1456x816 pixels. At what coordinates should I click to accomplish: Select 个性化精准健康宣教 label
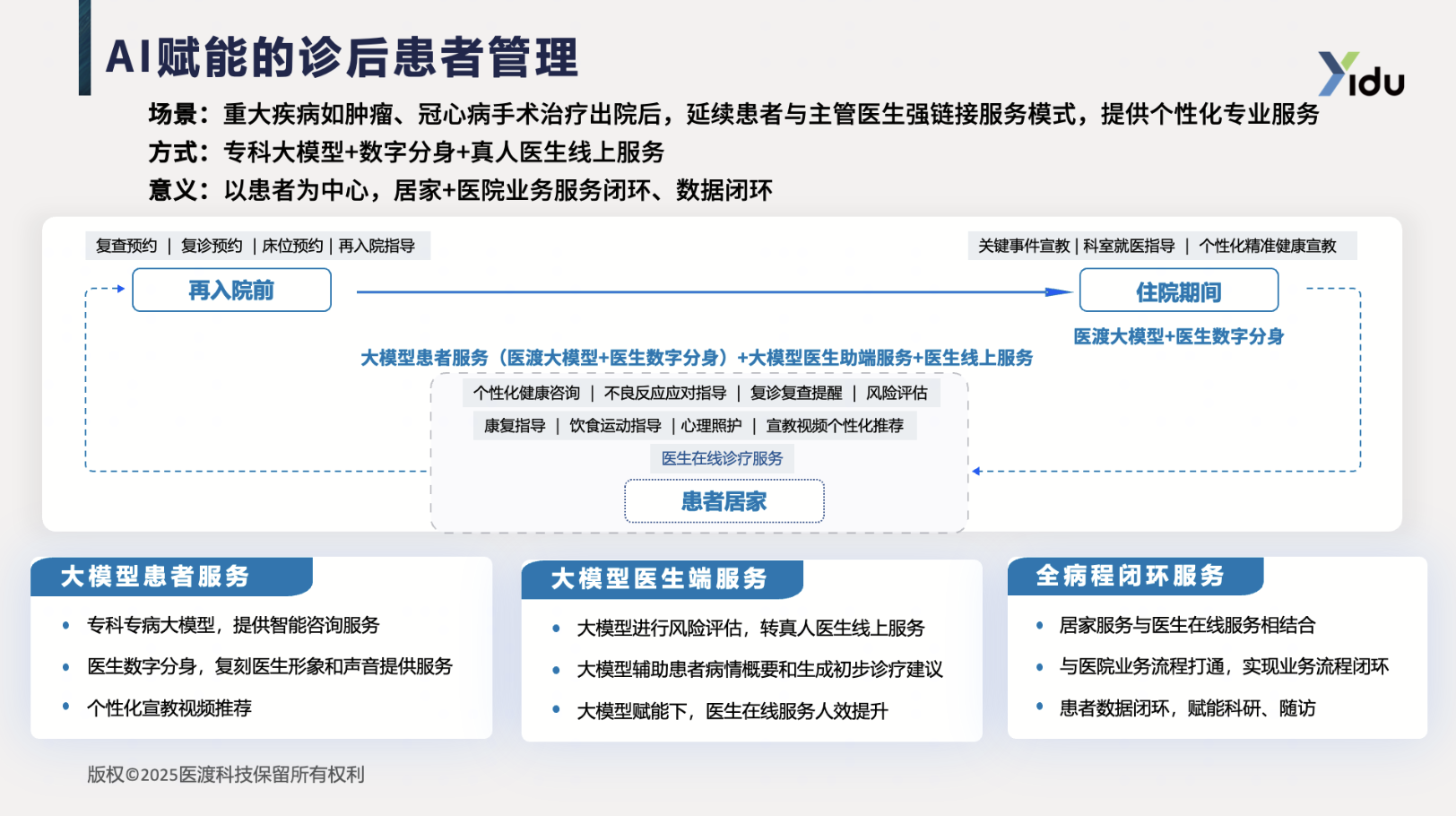[1267, 246]
